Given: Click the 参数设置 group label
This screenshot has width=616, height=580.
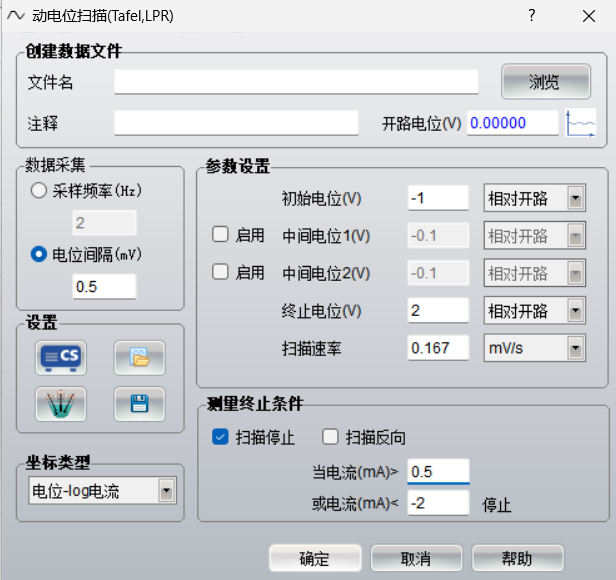Looking at the screenshot, I should [238, 167].
